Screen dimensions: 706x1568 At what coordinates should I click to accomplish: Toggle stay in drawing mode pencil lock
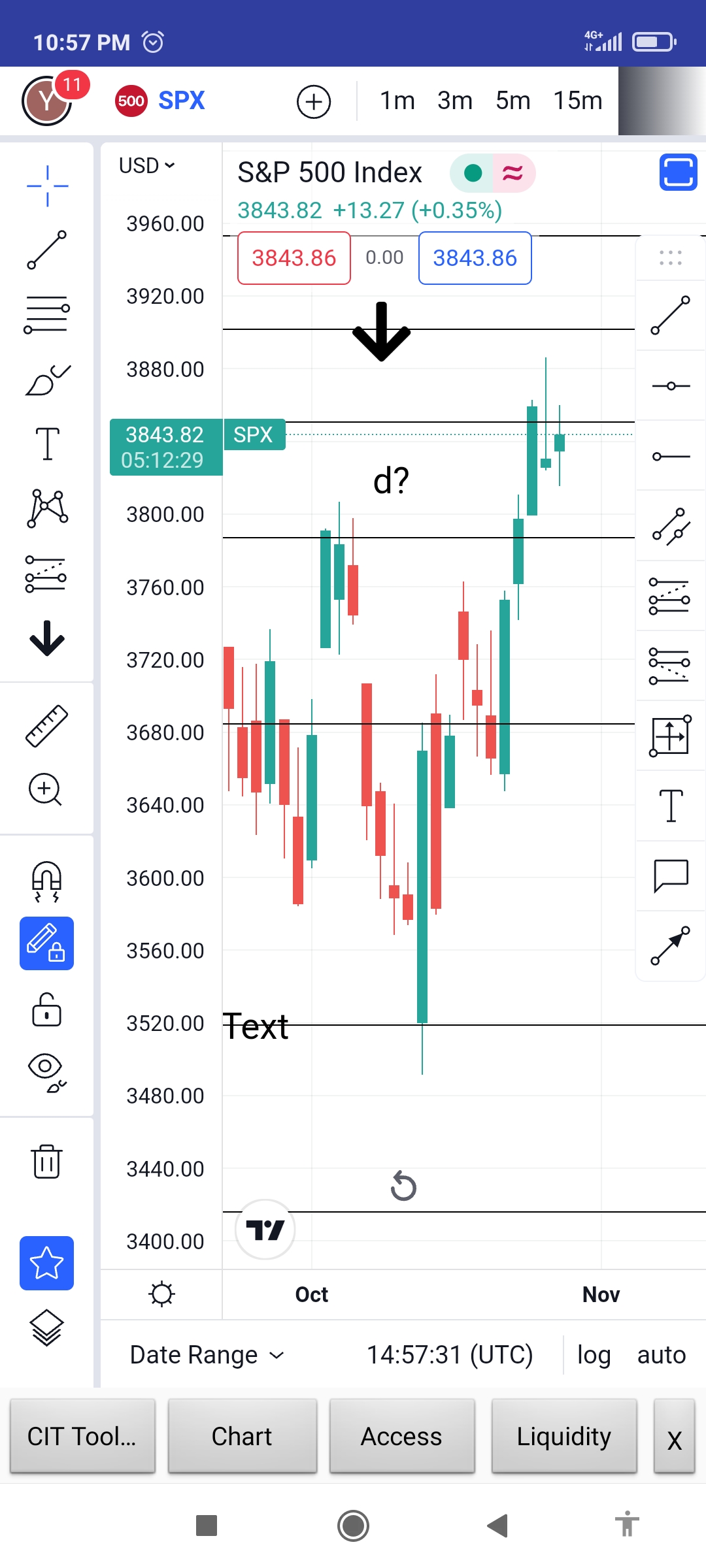click(x=46, y=943)
